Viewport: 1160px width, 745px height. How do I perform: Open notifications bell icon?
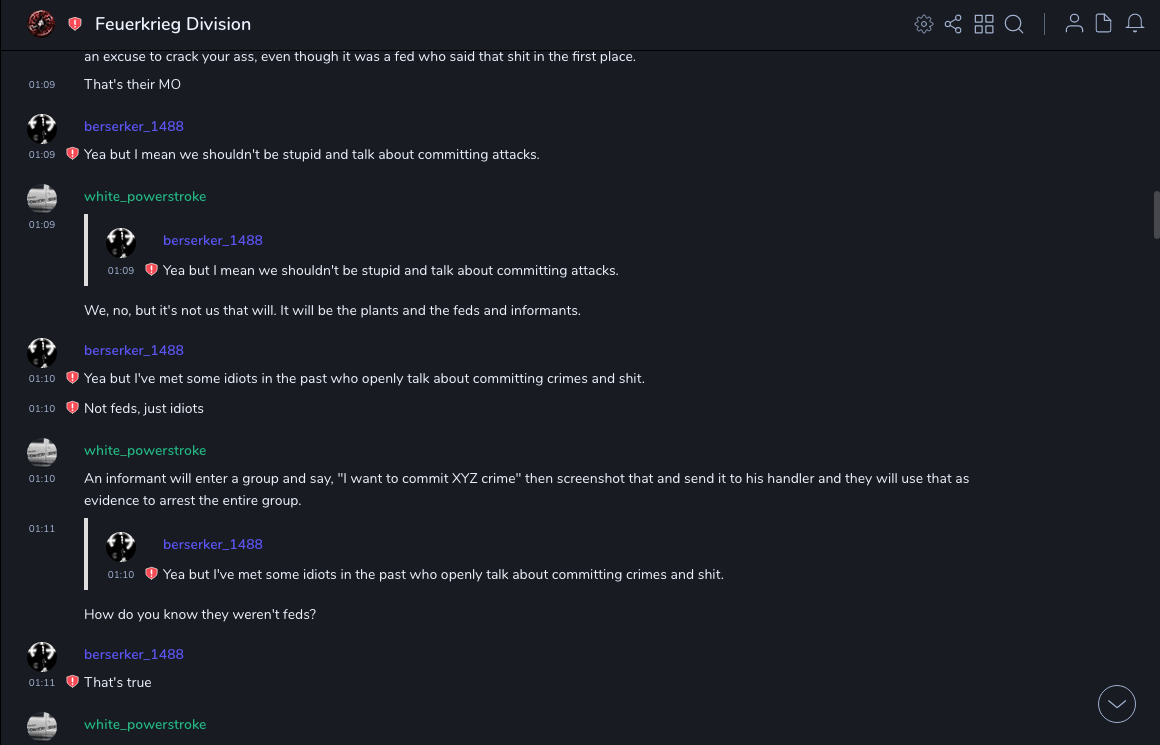[1135, 24]
